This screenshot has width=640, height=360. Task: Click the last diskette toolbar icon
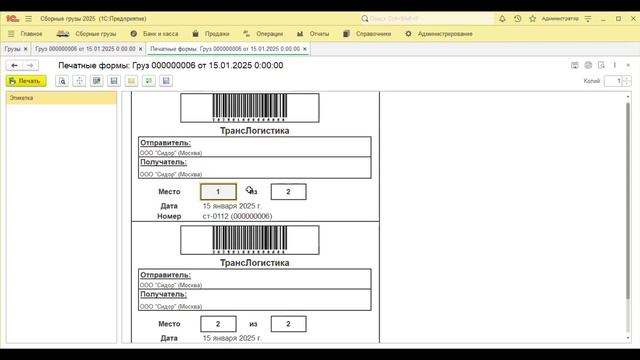click(x=166, y=81)
